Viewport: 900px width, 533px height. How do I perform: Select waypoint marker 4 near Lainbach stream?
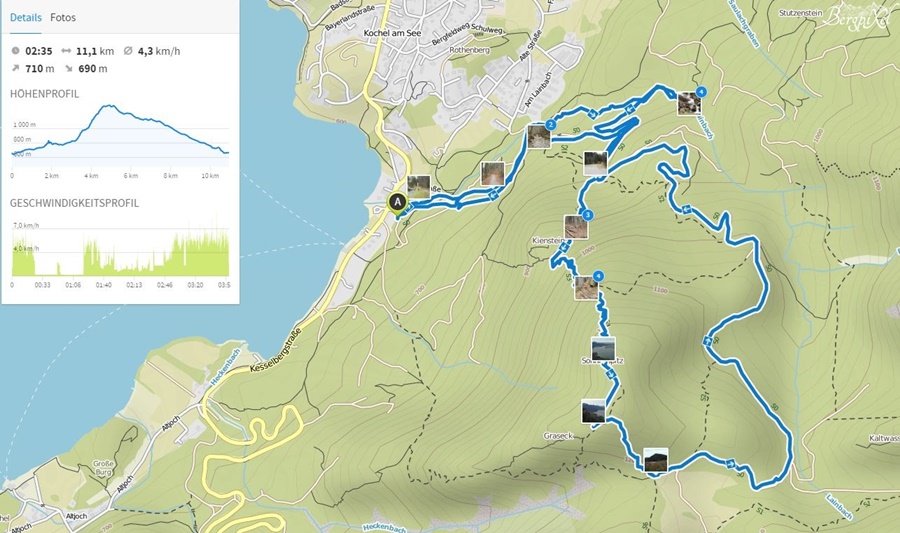point(700,91)
